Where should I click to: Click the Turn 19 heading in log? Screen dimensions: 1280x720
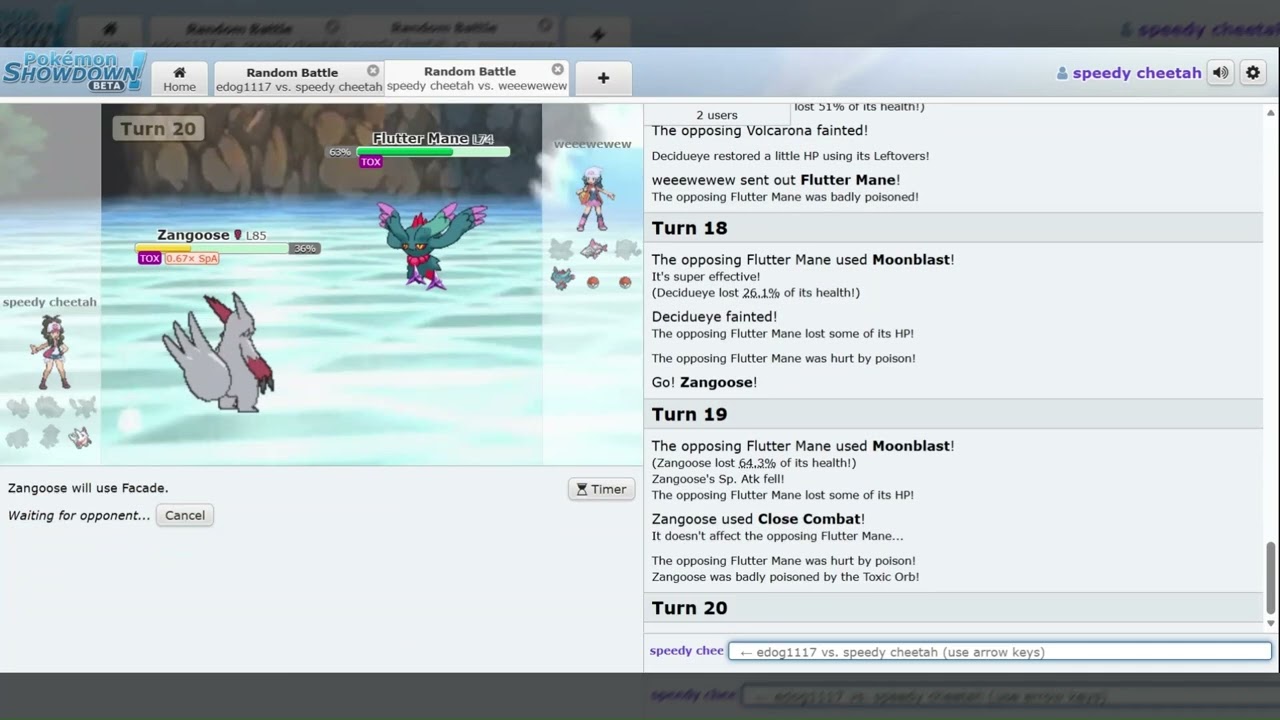point(689,414)
